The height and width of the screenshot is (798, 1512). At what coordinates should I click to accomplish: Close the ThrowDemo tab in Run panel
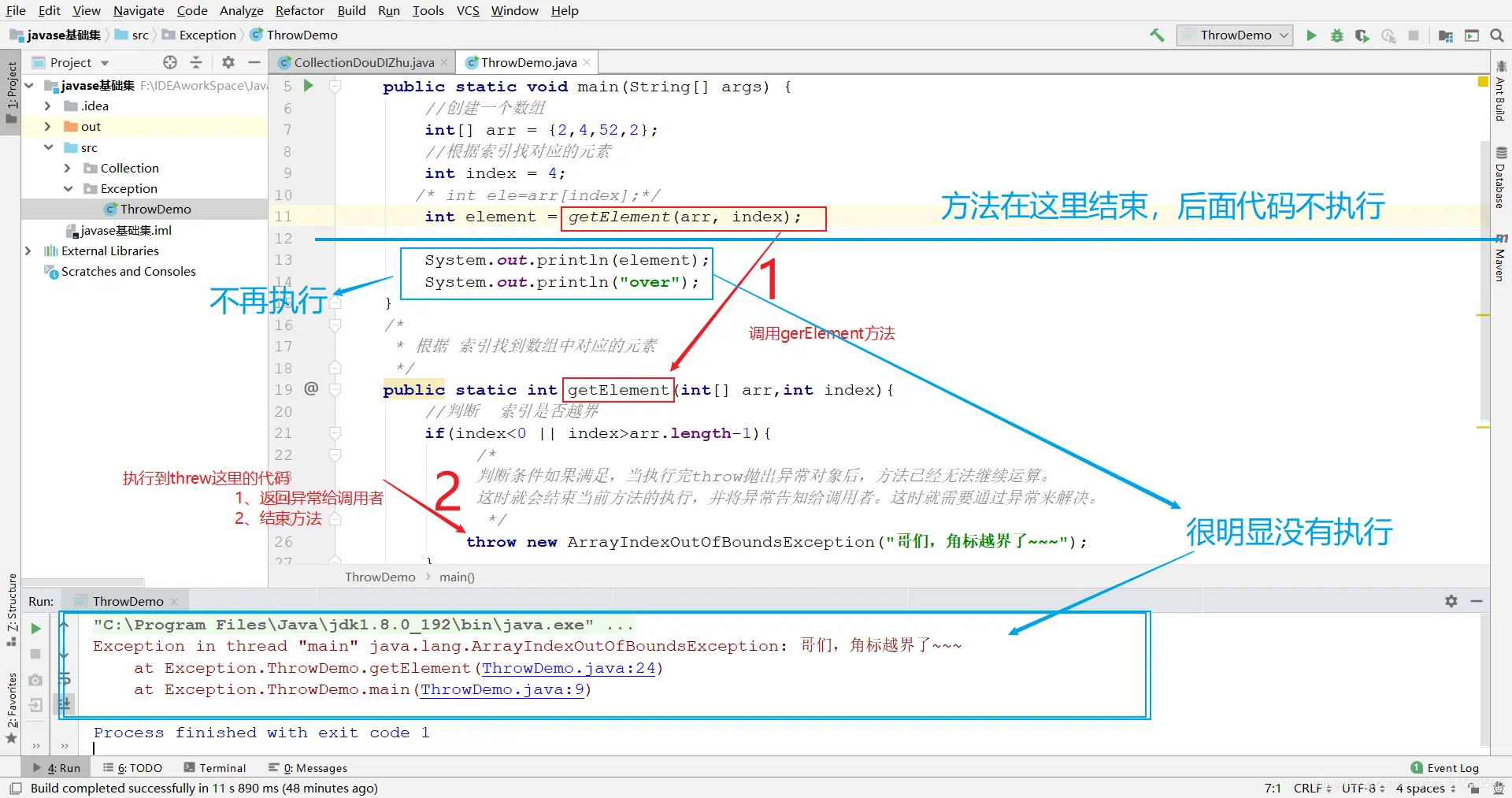174,602
